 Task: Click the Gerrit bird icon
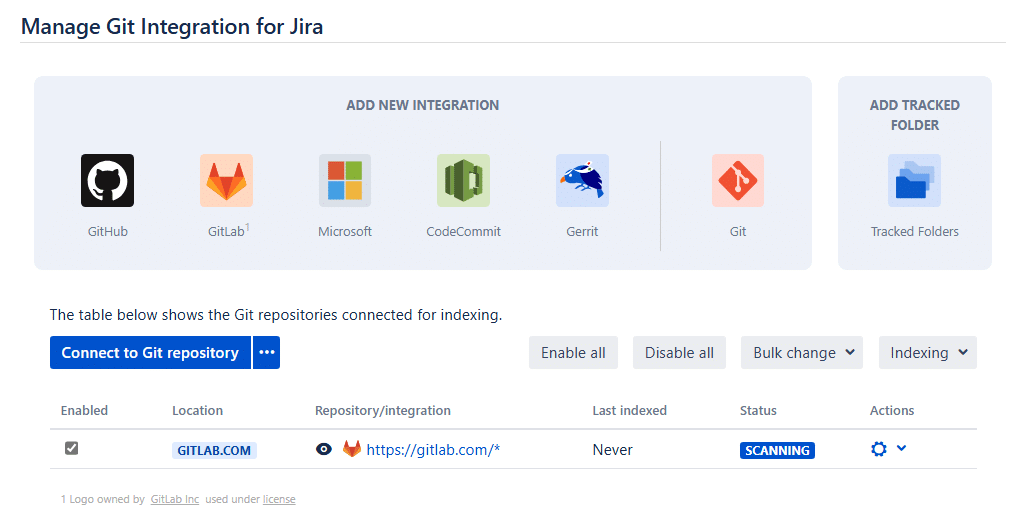(582, 180)
